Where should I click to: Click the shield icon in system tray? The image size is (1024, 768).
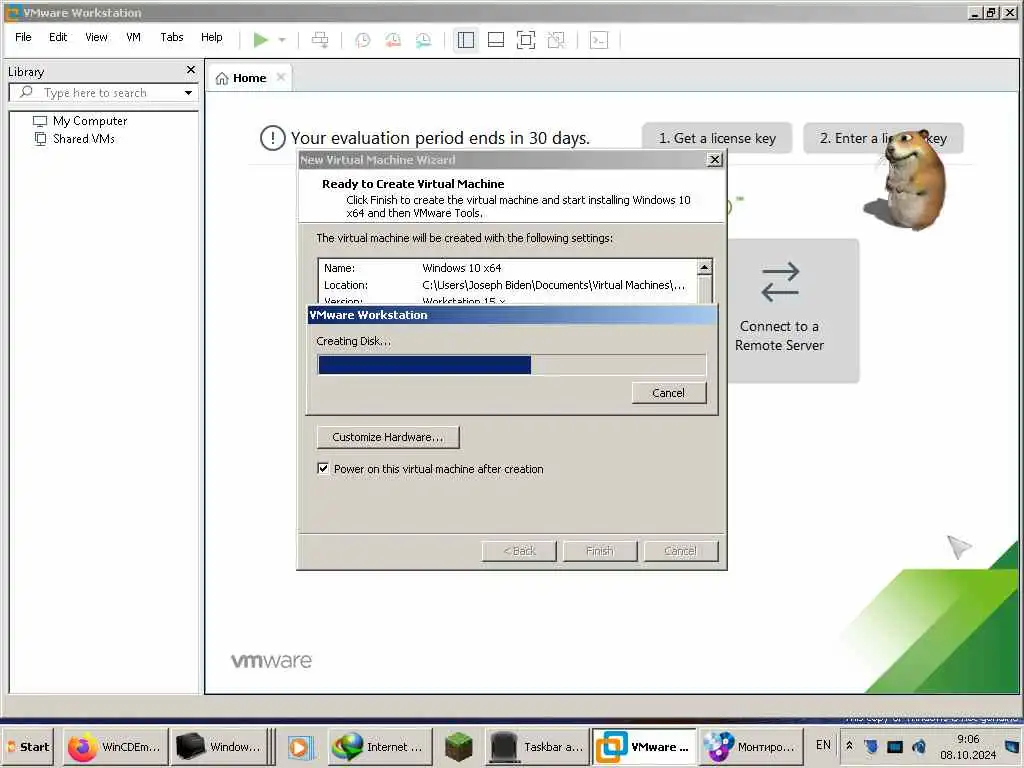pyautogui.click(x=871, y=746)
